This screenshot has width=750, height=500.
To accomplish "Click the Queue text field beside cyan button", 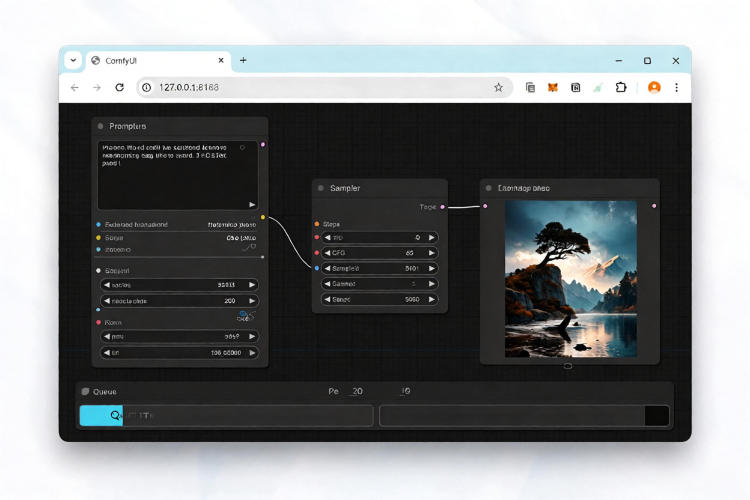I will coord(248,415).
